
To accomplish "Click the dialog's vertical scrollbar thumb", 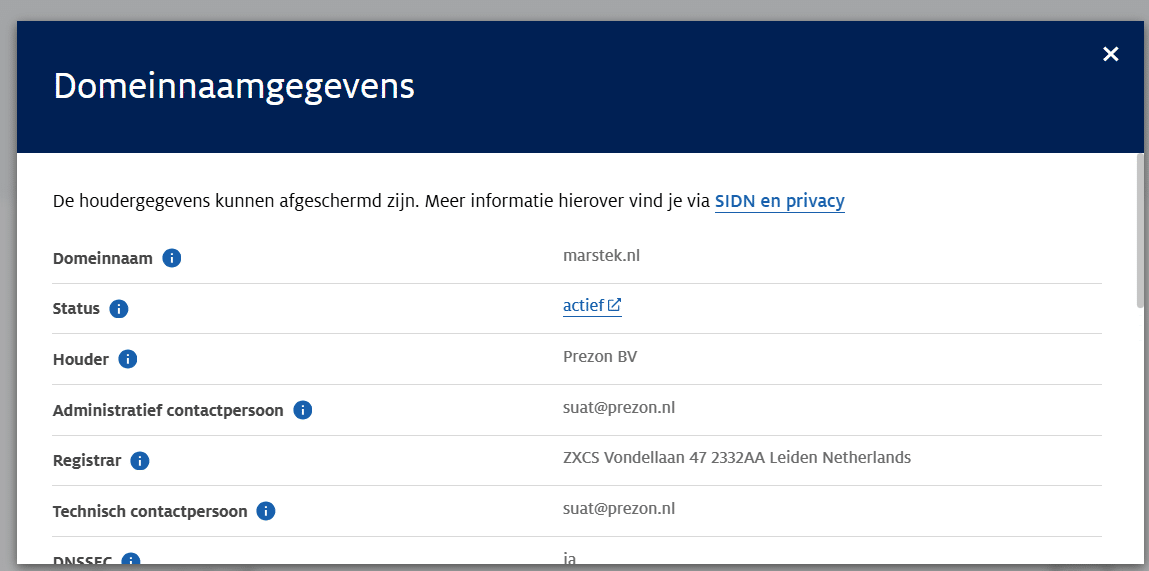I will click(1141, 230).
